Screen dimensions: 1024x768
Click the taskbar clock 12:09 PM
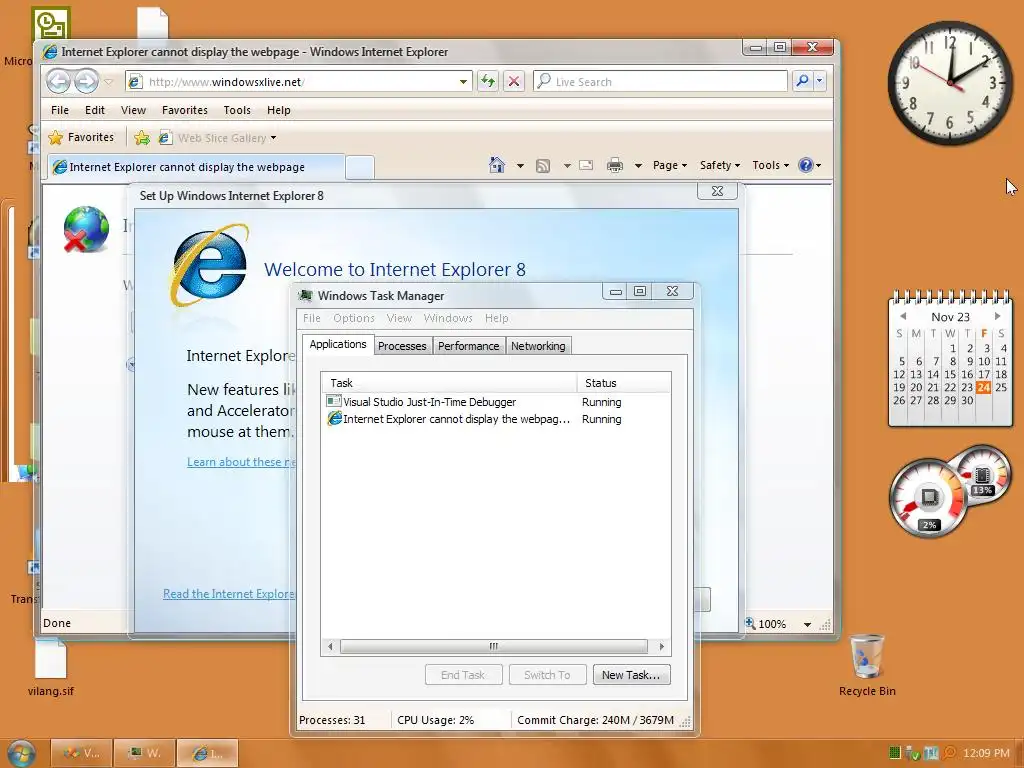(x=986, y=753)
